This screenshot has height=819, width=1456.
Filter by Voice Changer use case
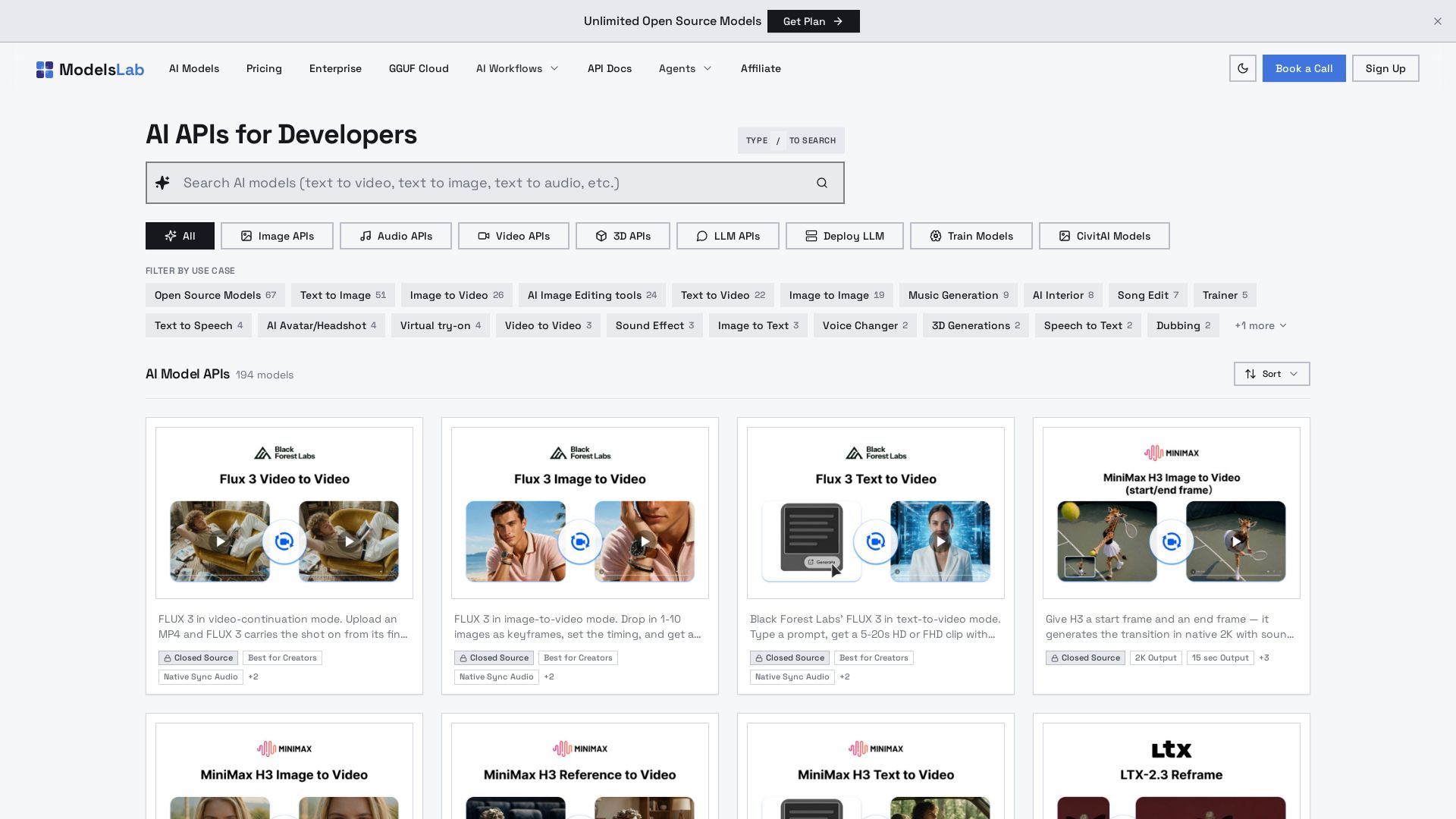click(865, 325)
